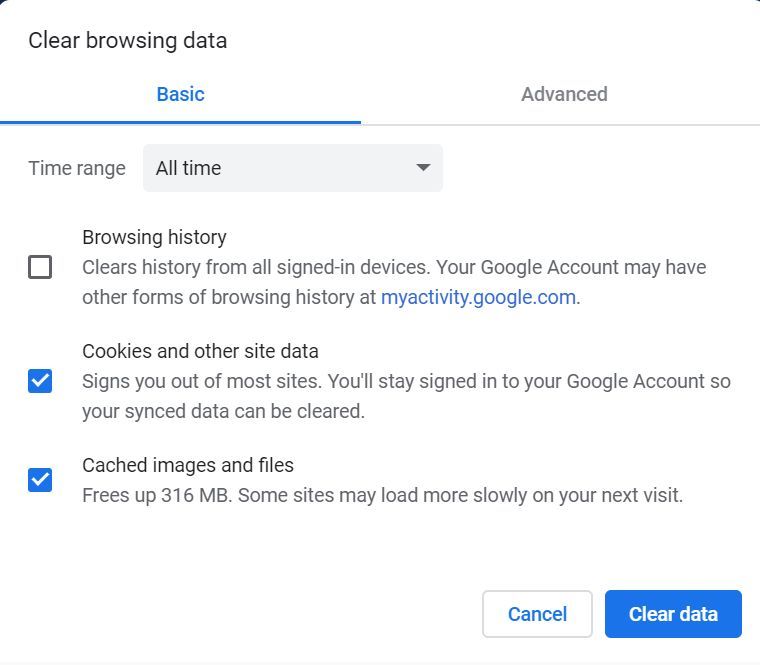
Task: Click the 'Cookies and other site data' title
Action: [x=200, y=351]
